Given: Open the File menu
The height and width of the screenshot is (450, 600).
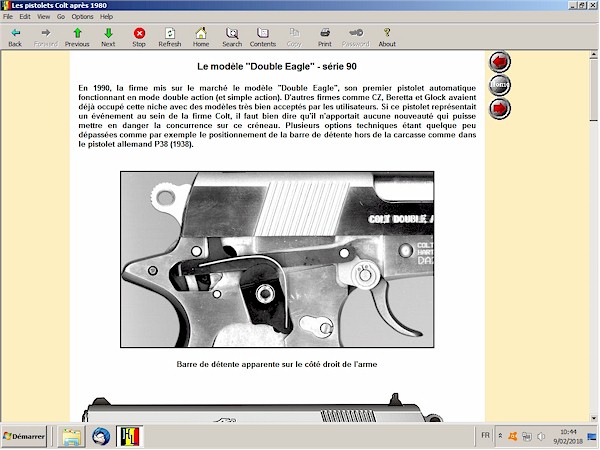Looking at the screenshot, I should click(8, 17).
